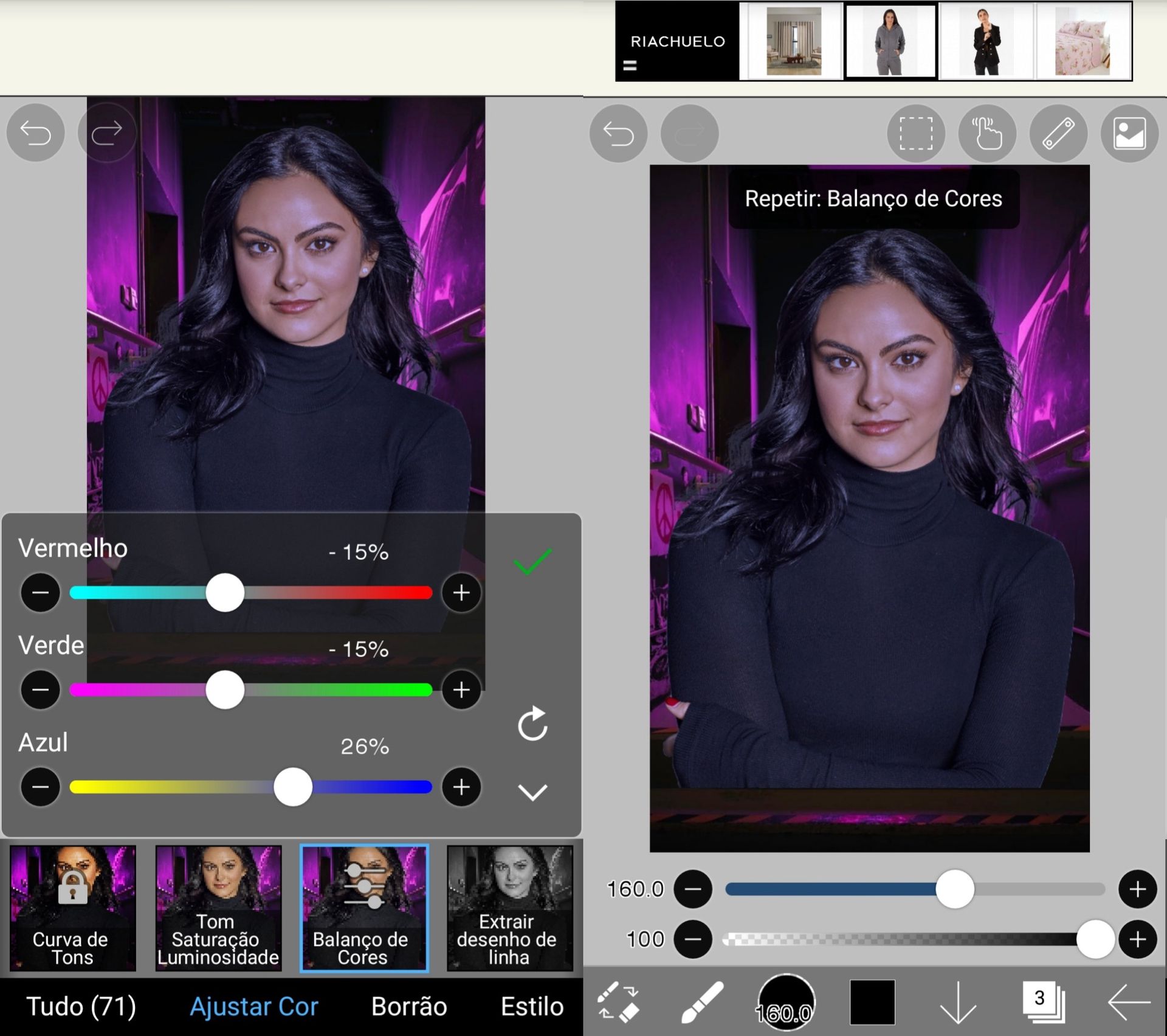1167x1036 pixels.
Task: Open brush size preview circle 160.0
Action: [786, 1002]
